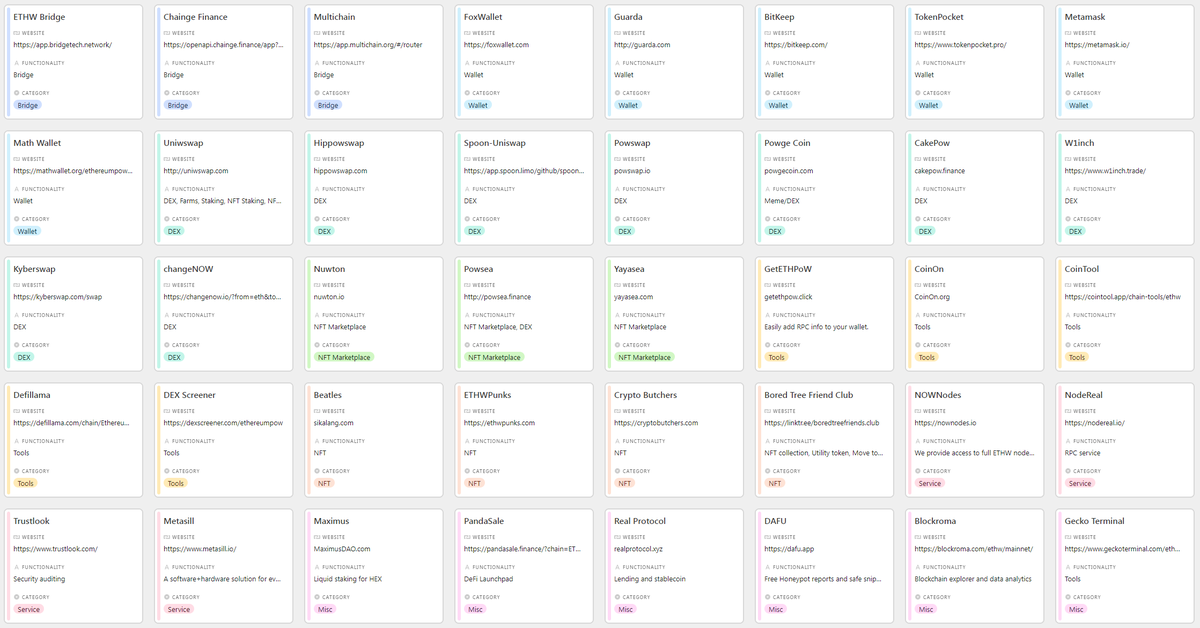Viewport: 1200px width, 628px height.
Task: Click the DEX tag on Spoon-Uniswap card
Action: point(475,231)
